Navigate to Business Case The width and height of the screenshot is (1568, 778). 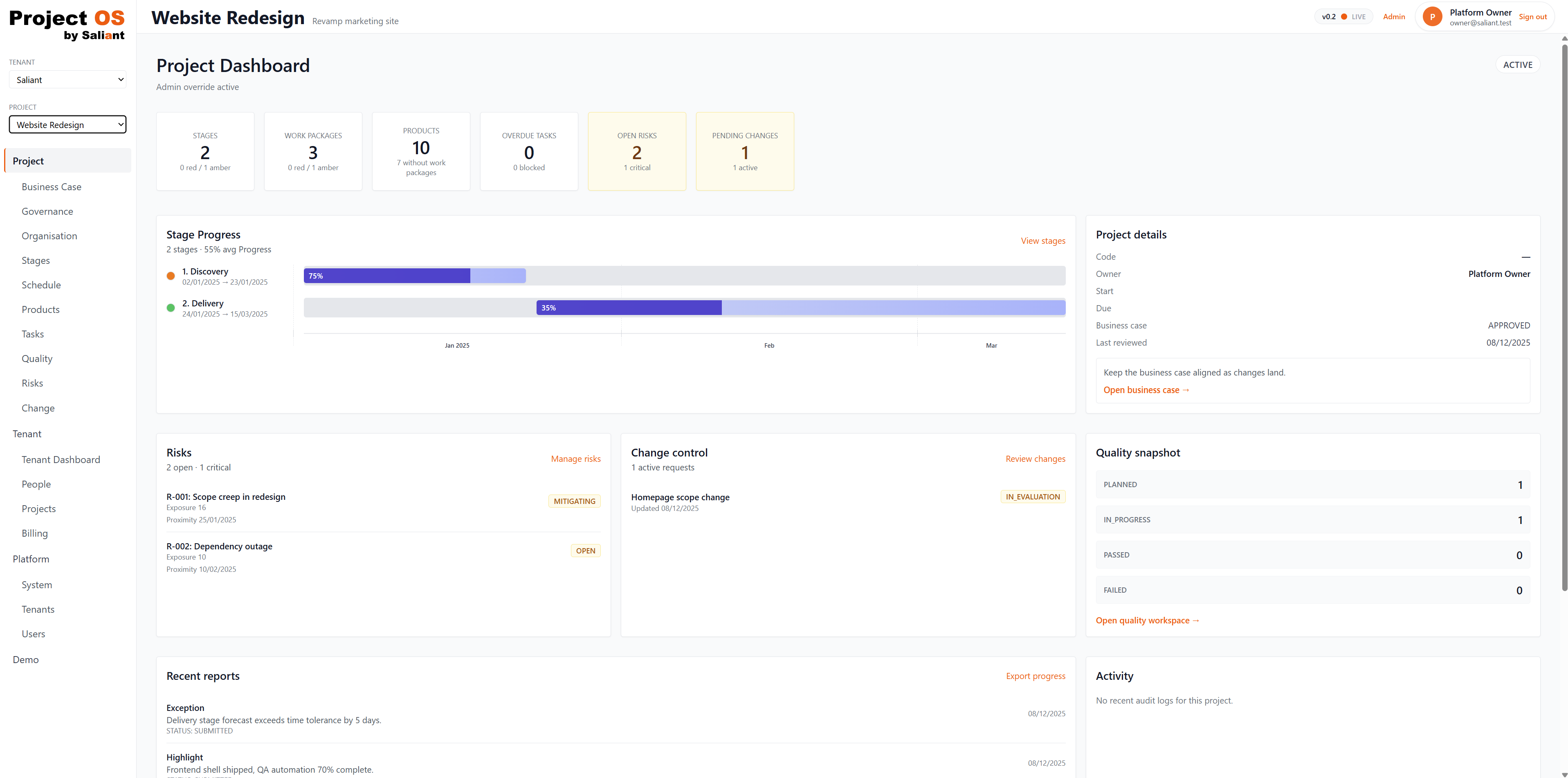coord(52,186)
